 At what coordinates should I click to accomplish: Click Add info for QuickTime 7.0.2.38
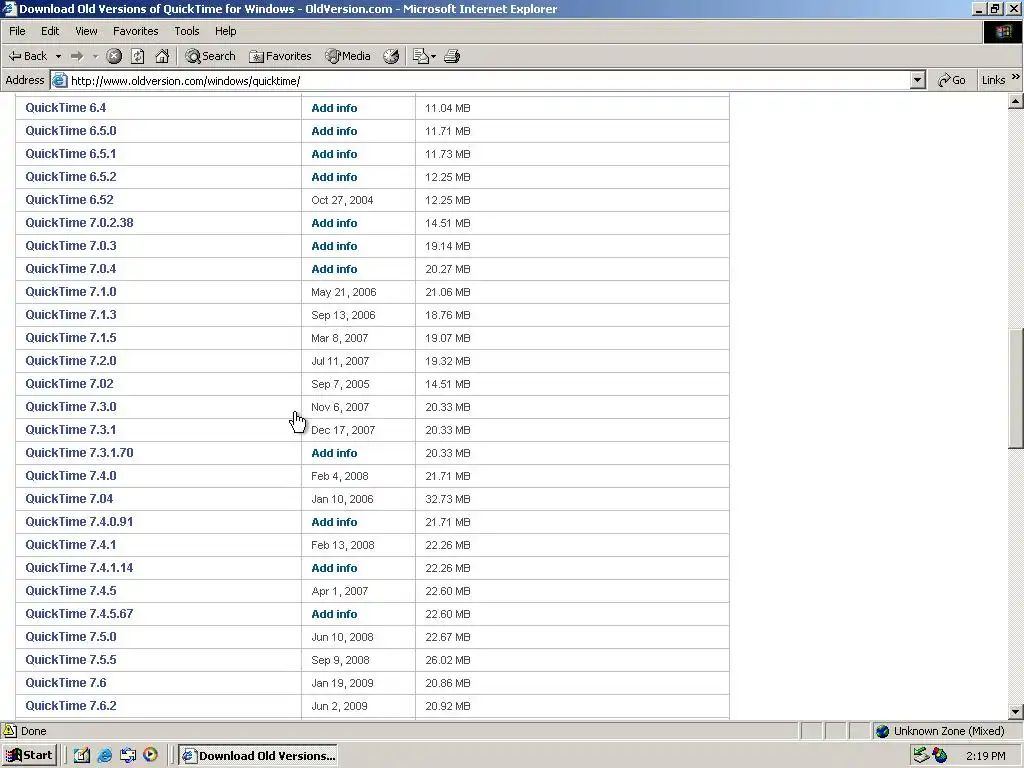[334, 223]
